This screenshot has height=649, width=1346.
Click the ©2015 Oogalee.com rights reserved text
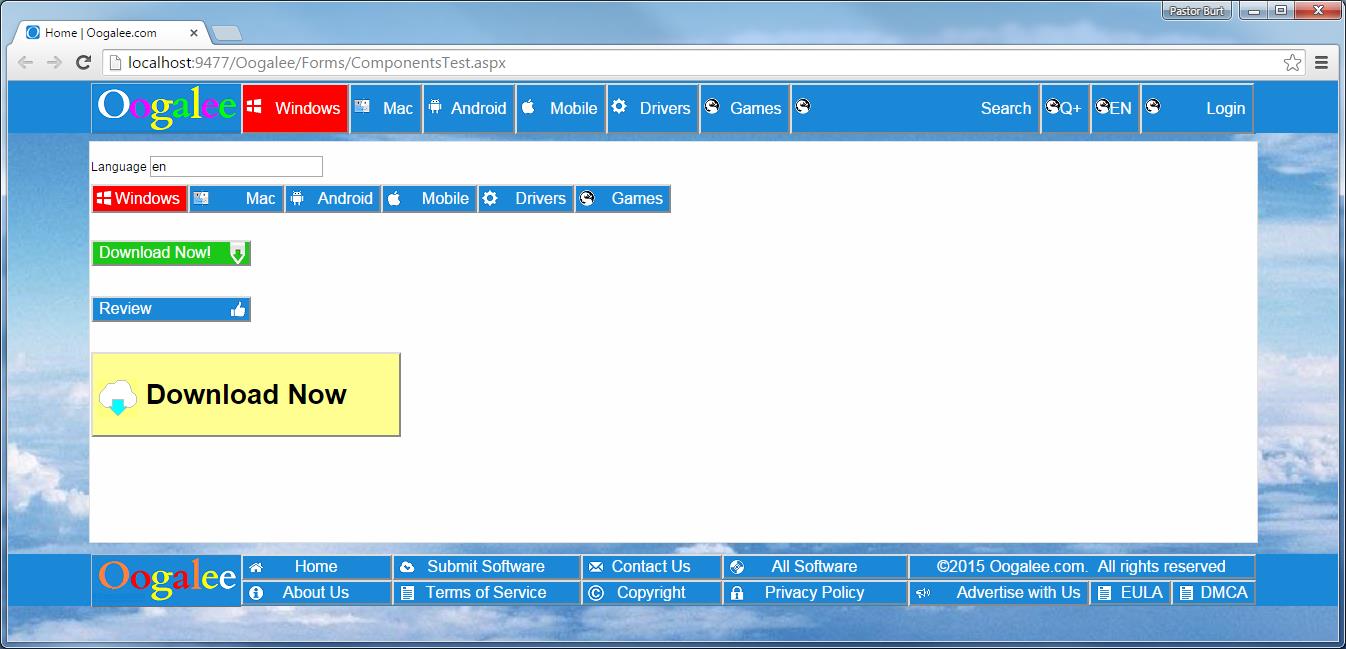click(x=1081, y=567)
